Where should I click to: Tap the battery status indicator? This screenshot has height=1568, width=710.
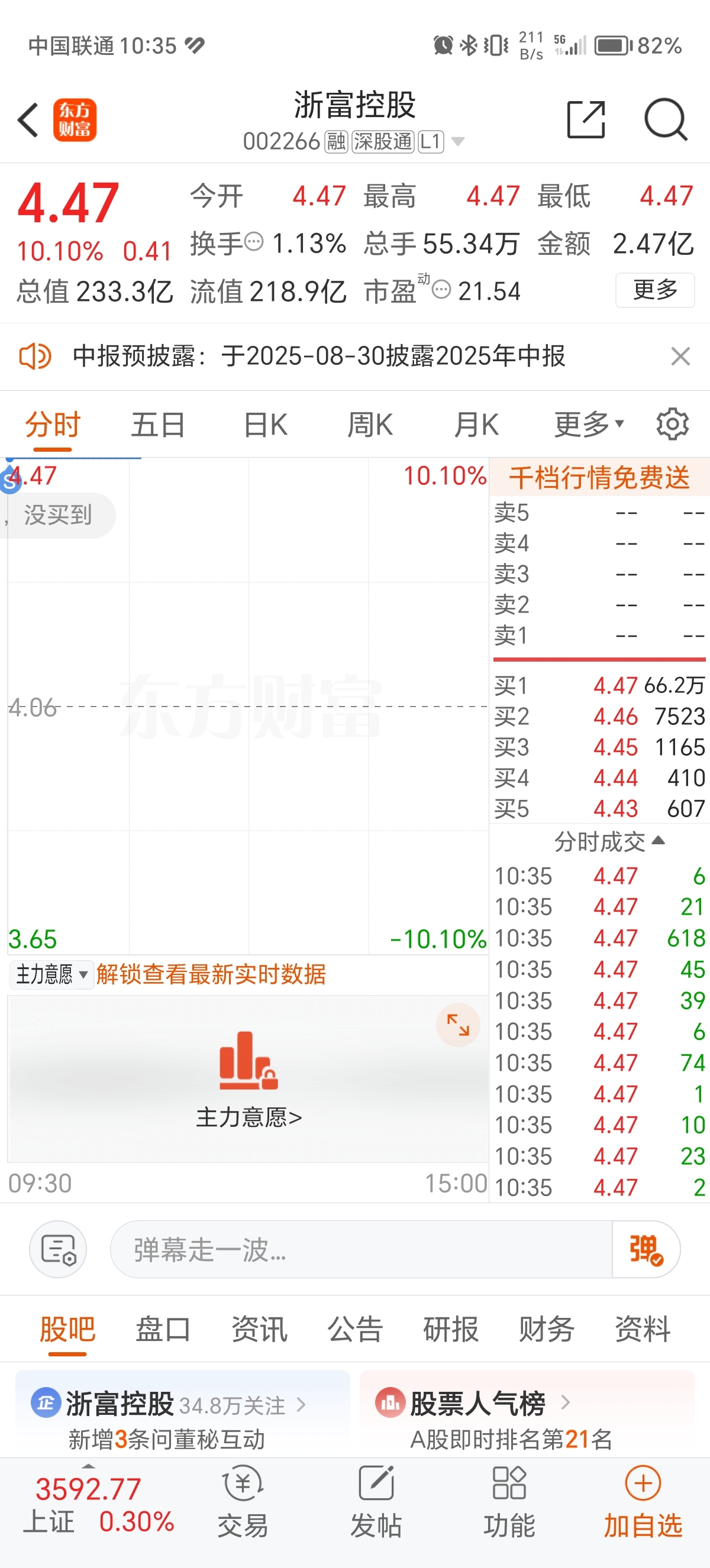tap(613, 46)
